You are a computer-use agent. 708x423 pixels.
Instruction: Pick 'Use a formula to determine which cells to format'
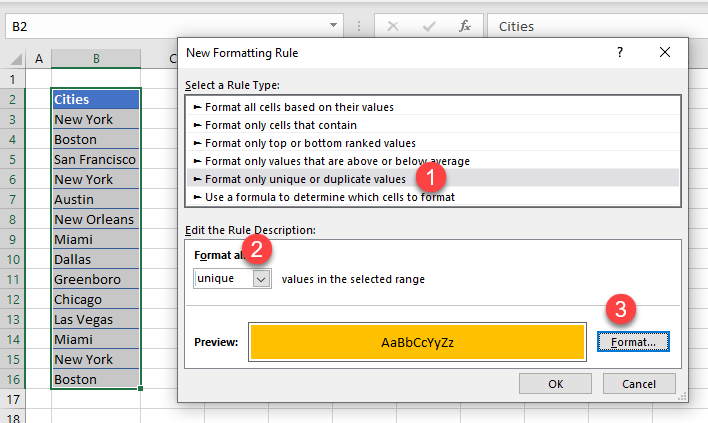(329, 197)
